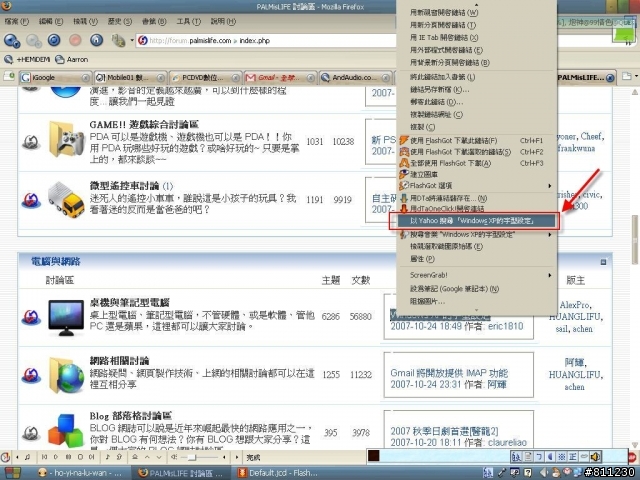Screen dimensions: 640x480
Task: Click the globe folder forum icon
Action: [x=67, y=375]
